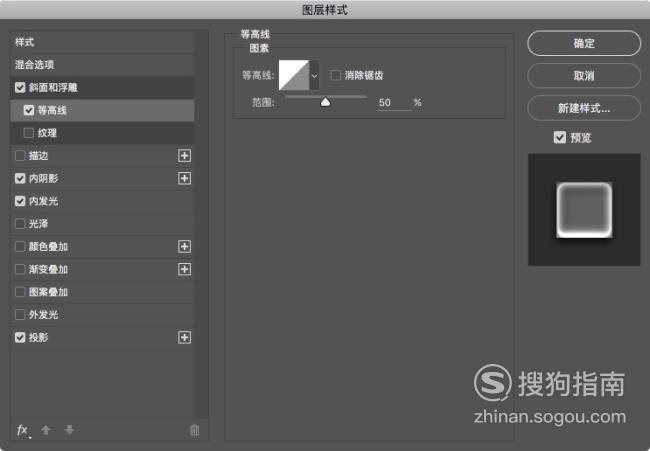Select the 内发光 effect row
This screenshot has height=451, width=650.
(x=102, y=201)
